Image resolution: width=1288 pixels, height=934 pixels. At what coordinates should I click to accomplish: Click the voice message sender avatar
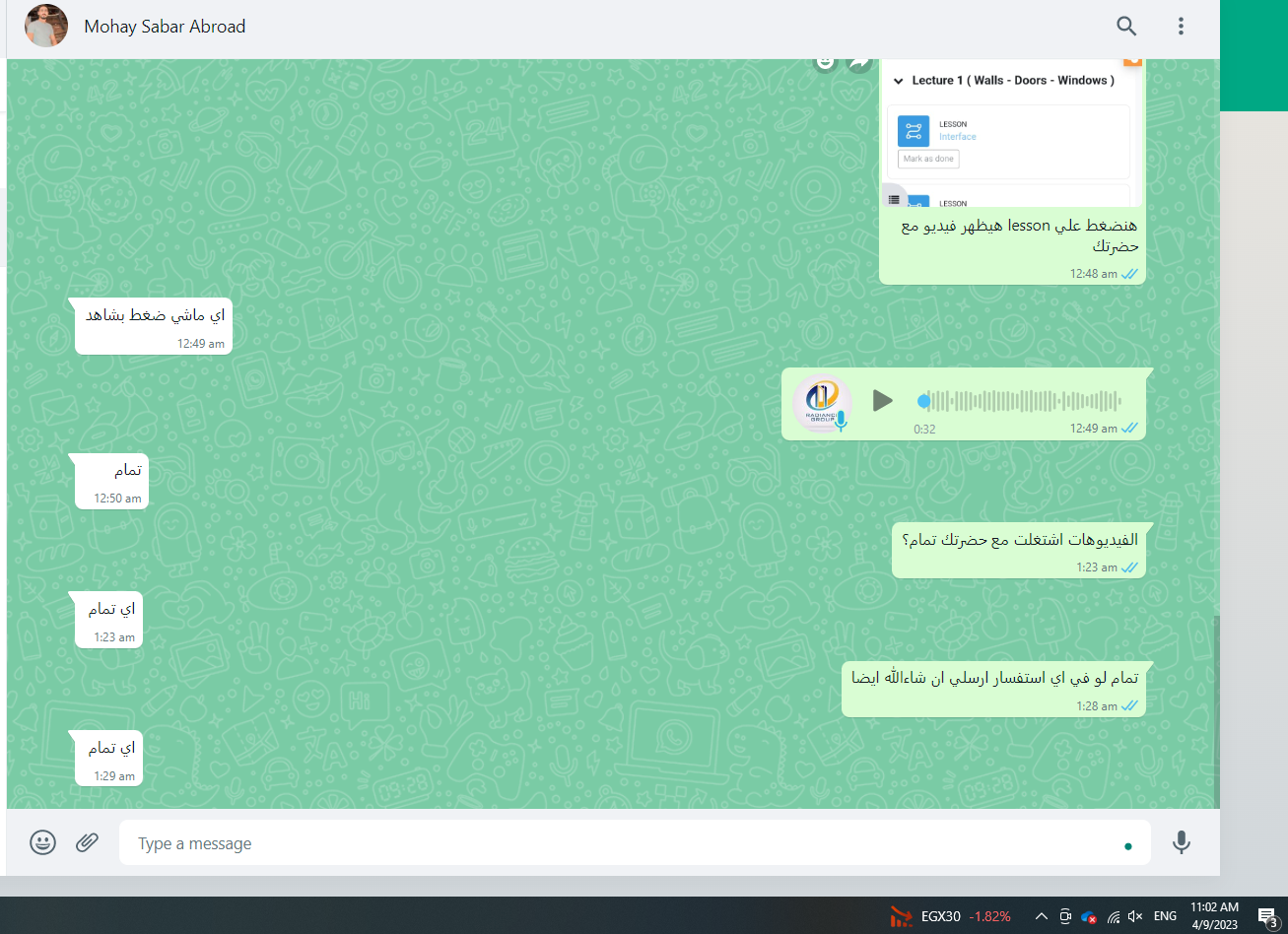tap(821, 403)
